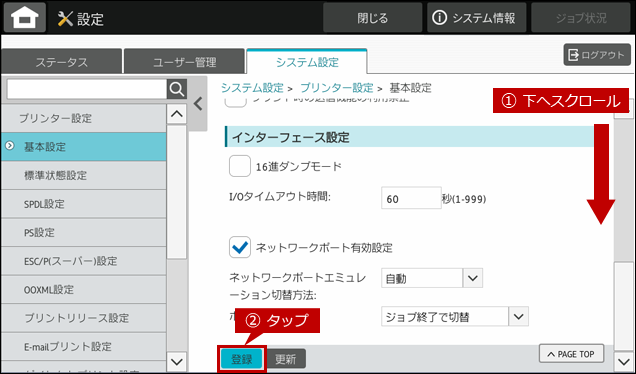The width and height of the screenshot is (636, 374).
Task: Go to the home screen icon
Action: tap(25, 18)
